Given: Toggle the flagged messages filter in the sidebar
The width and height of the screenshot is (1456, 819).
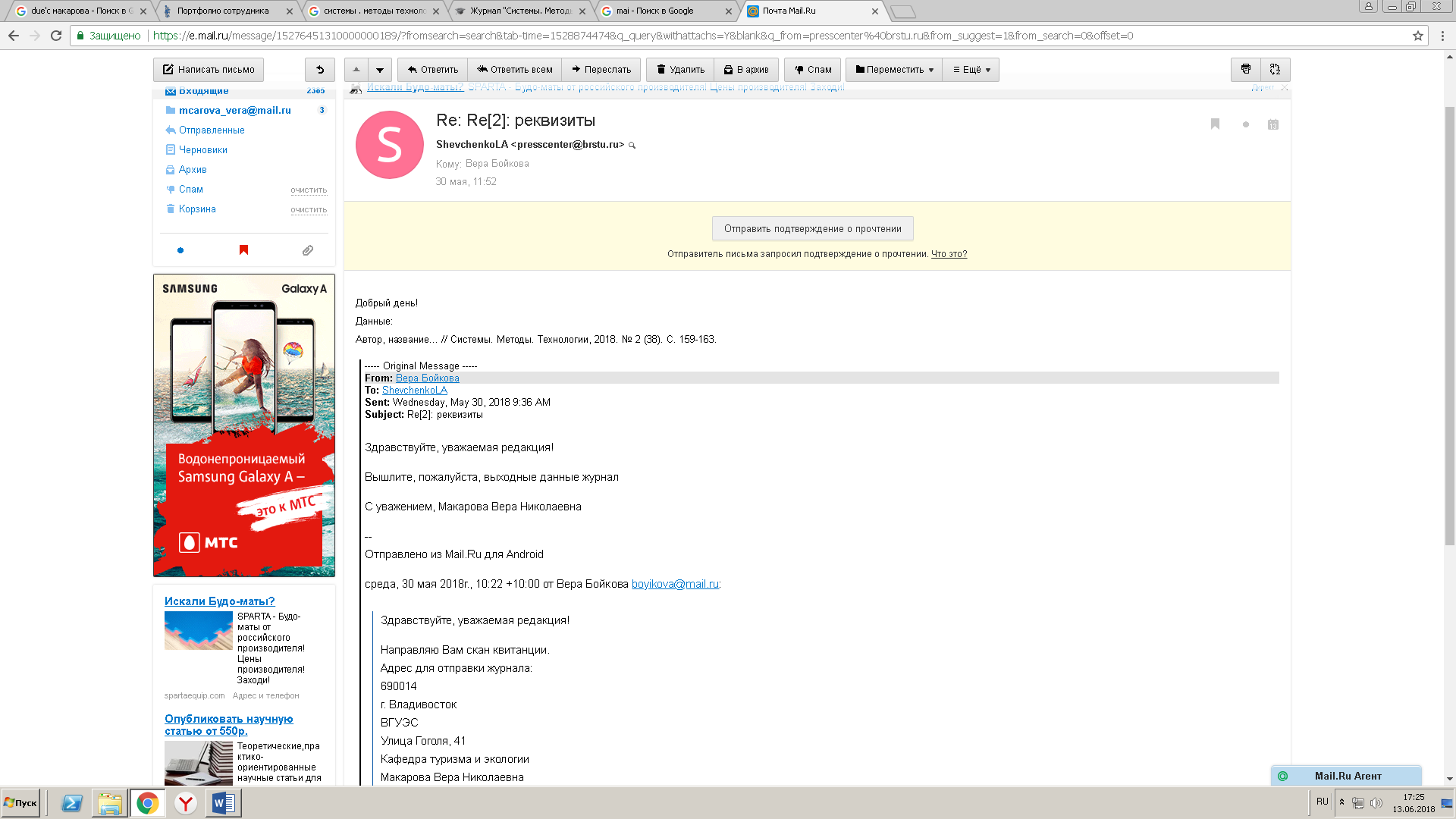Looking at the screenshot, I should click(243, 250).
